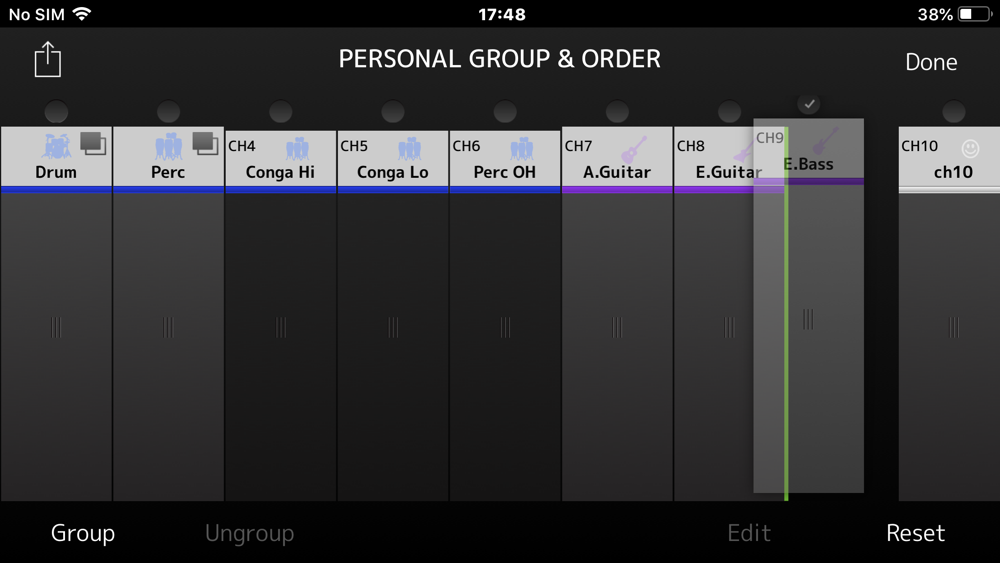
Task: Select the circle above Conga Lo channel
Action: [393, 112]
